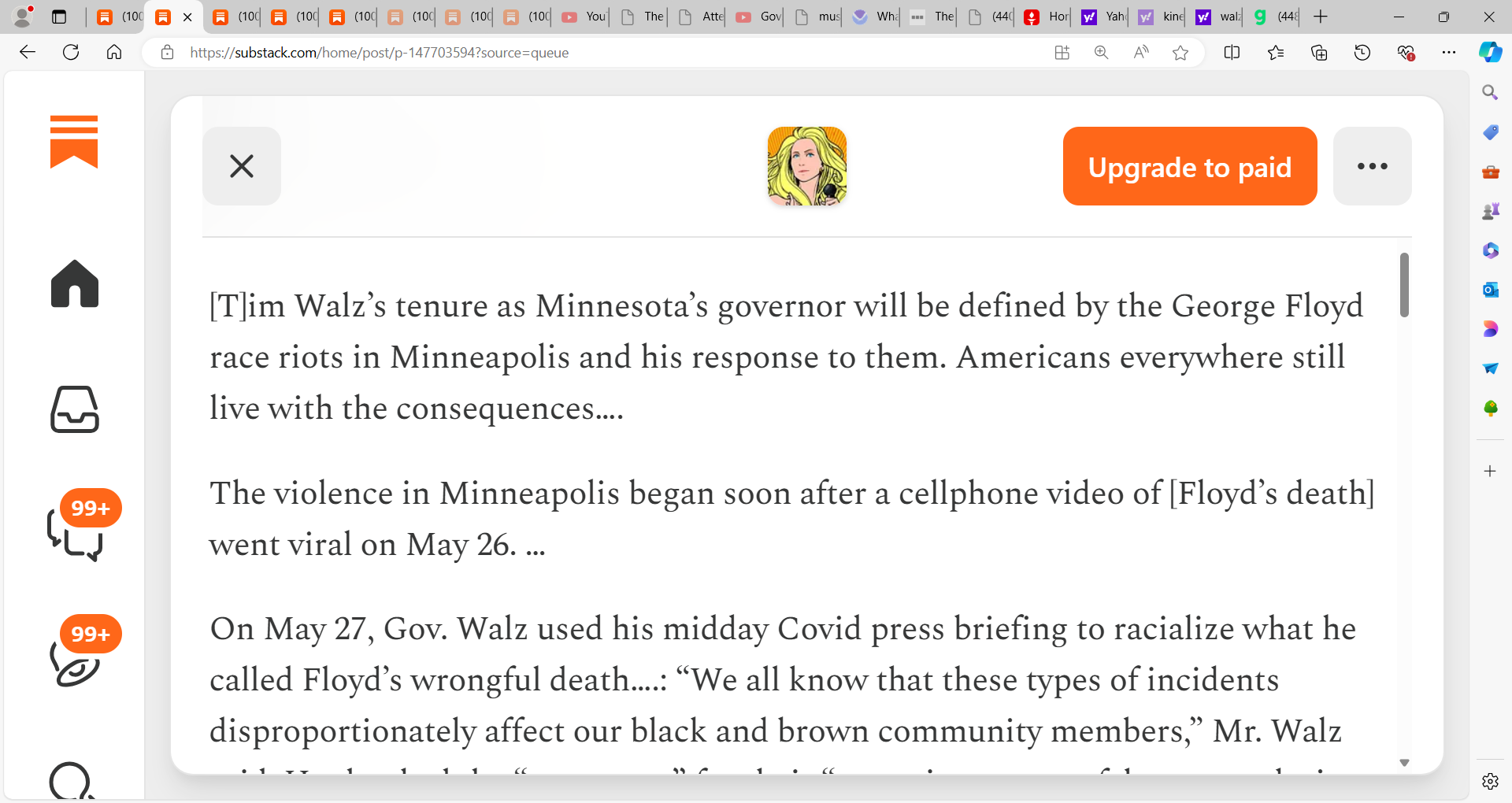Add this page to favorites star
Image resolution: width=1512 pixels, height=803 pixels.
point(1180,53)
